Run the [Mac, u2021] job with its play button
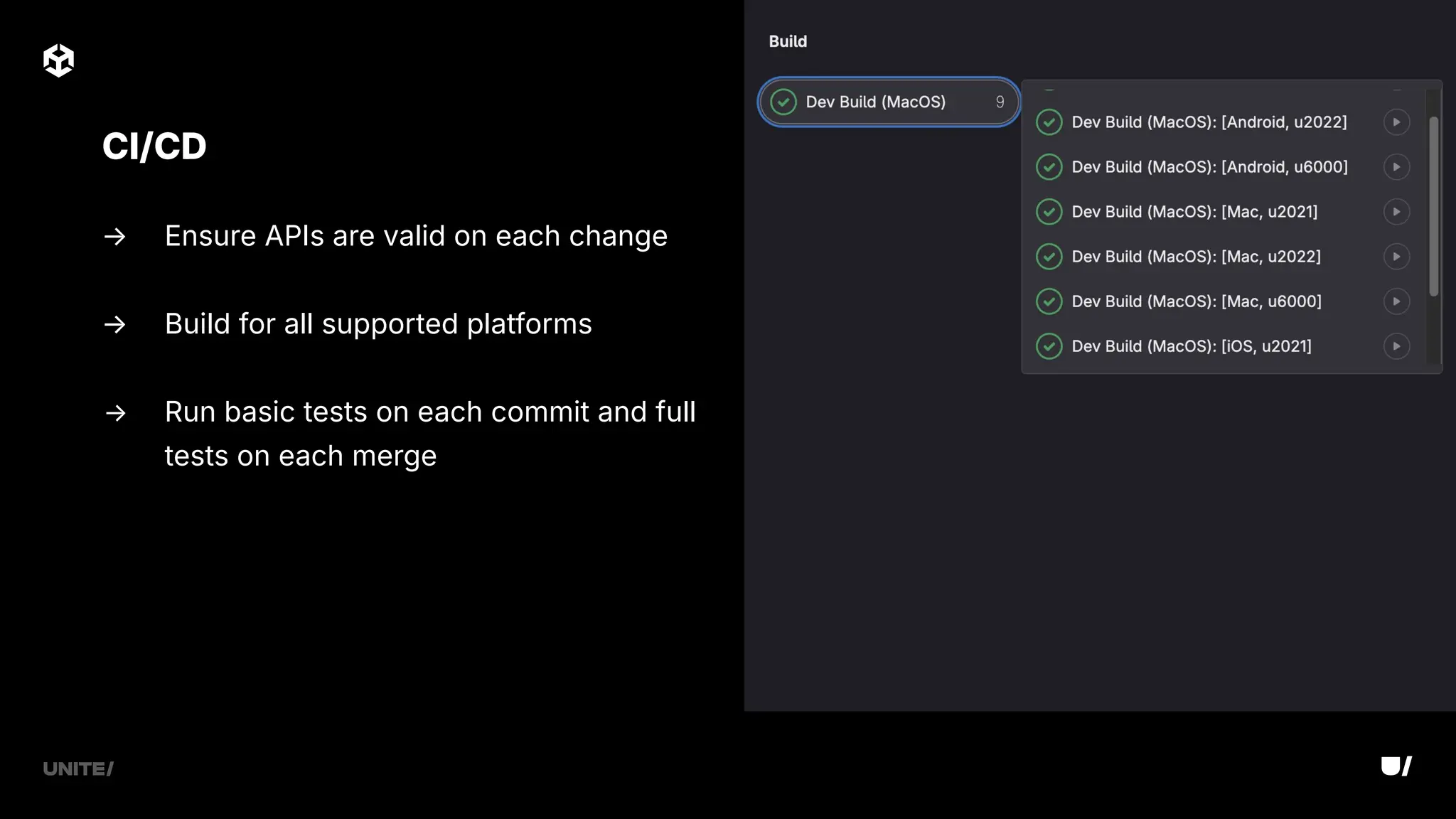1456x819 pixels. click(x=1396, y=212)
